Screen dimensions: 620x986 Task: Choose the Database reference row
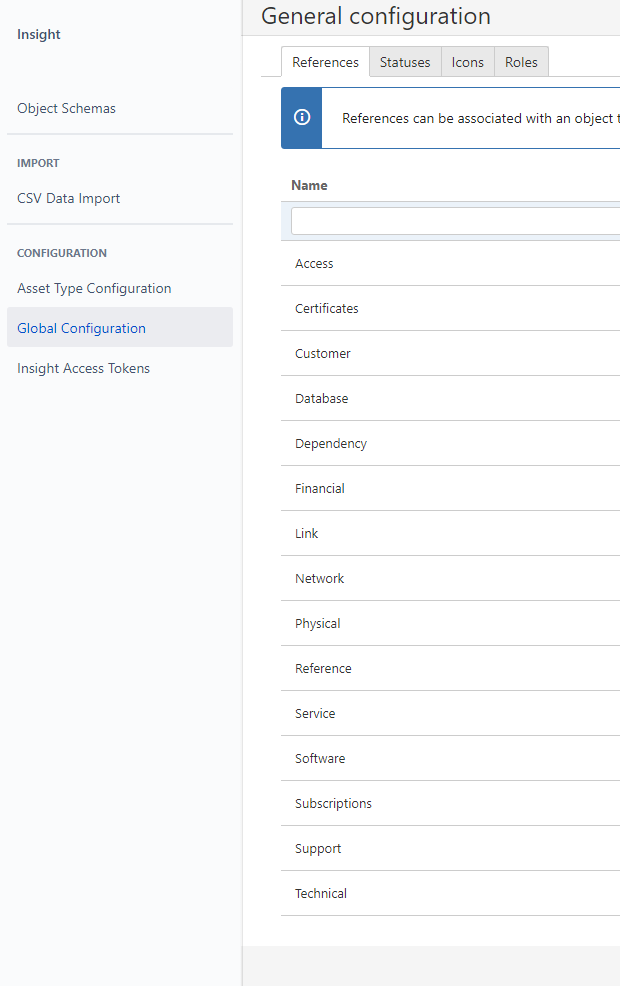(x=321, y=399)
